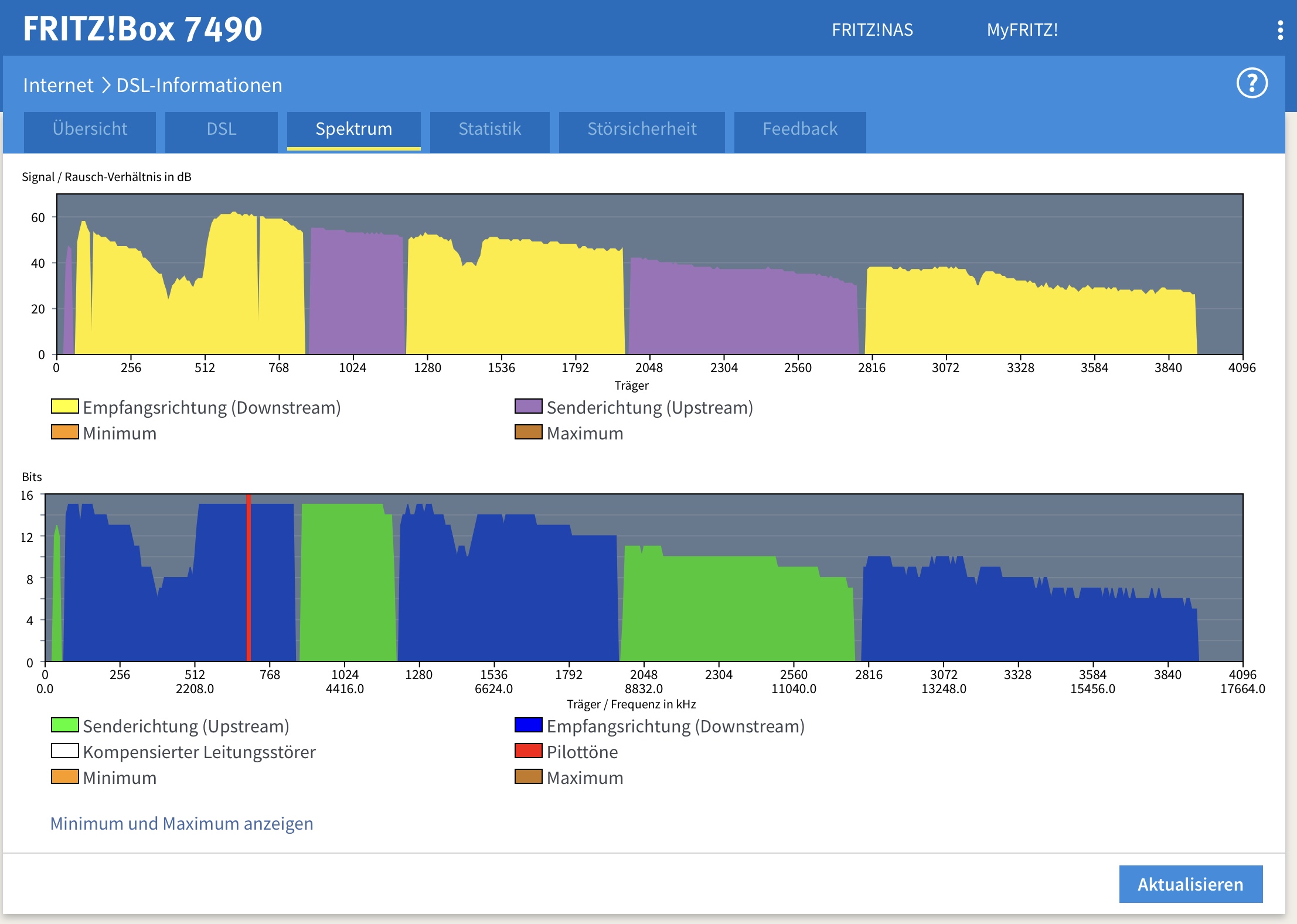Click the Internet breadcrumb link
The width and height of the screenshot is (1297, 924).
[x=58, y=86]
